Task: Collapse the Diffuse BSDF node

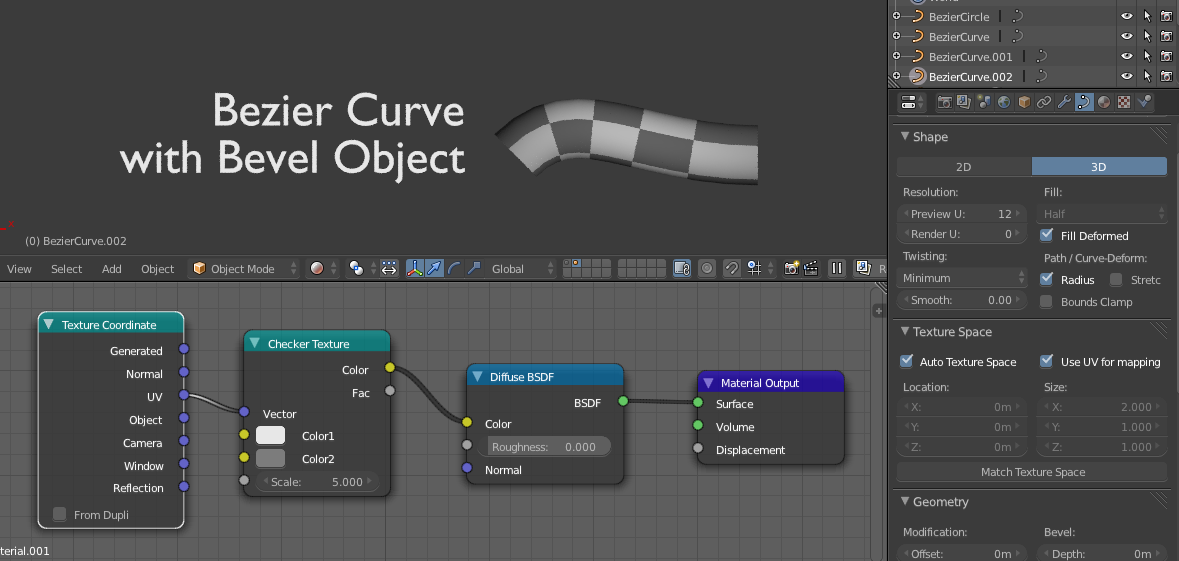Action: [x=477, y=377]
